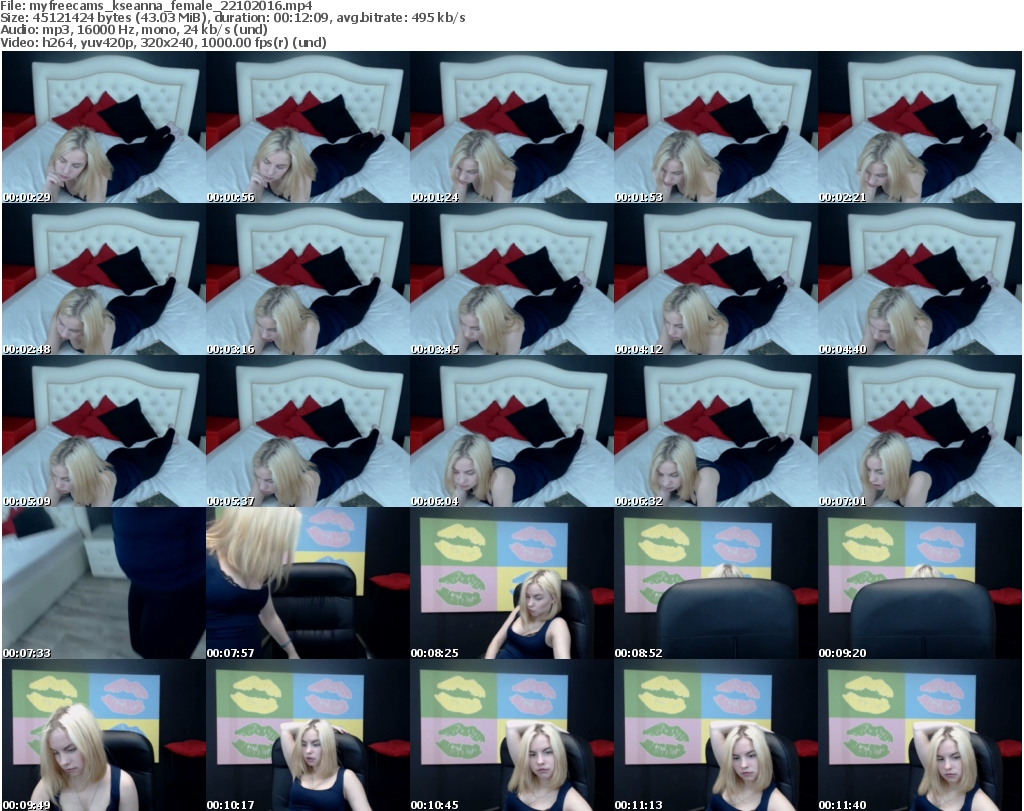Viewport: 1024px width, 811px height.
Task: Select the thumbnail stamped 00:00:29
Action: (104, 127)
